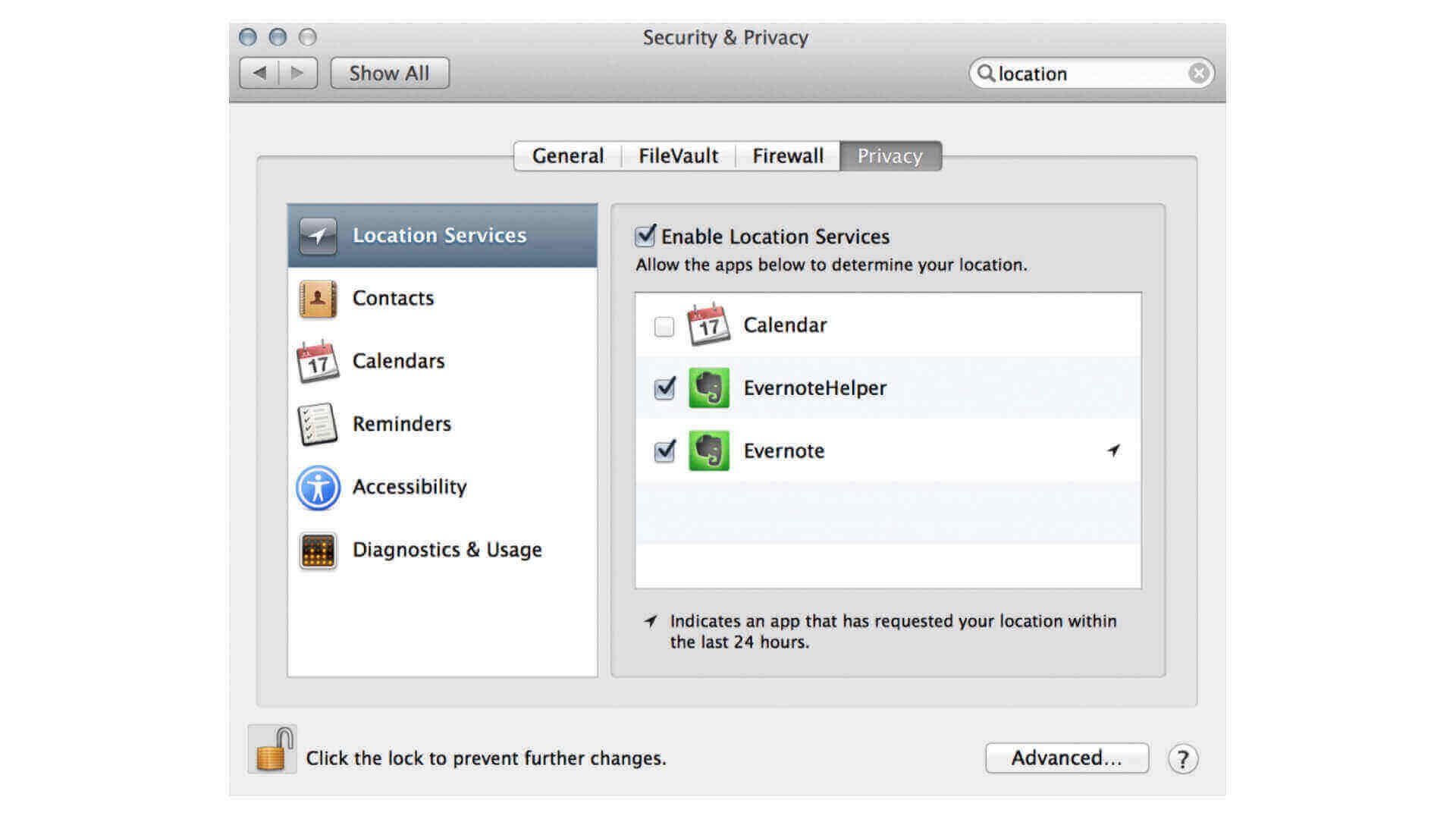Image resolution: width=1456 pixels, height=819 pixels.
Task: Select the Location Services arrow icon
Action: 317,235
